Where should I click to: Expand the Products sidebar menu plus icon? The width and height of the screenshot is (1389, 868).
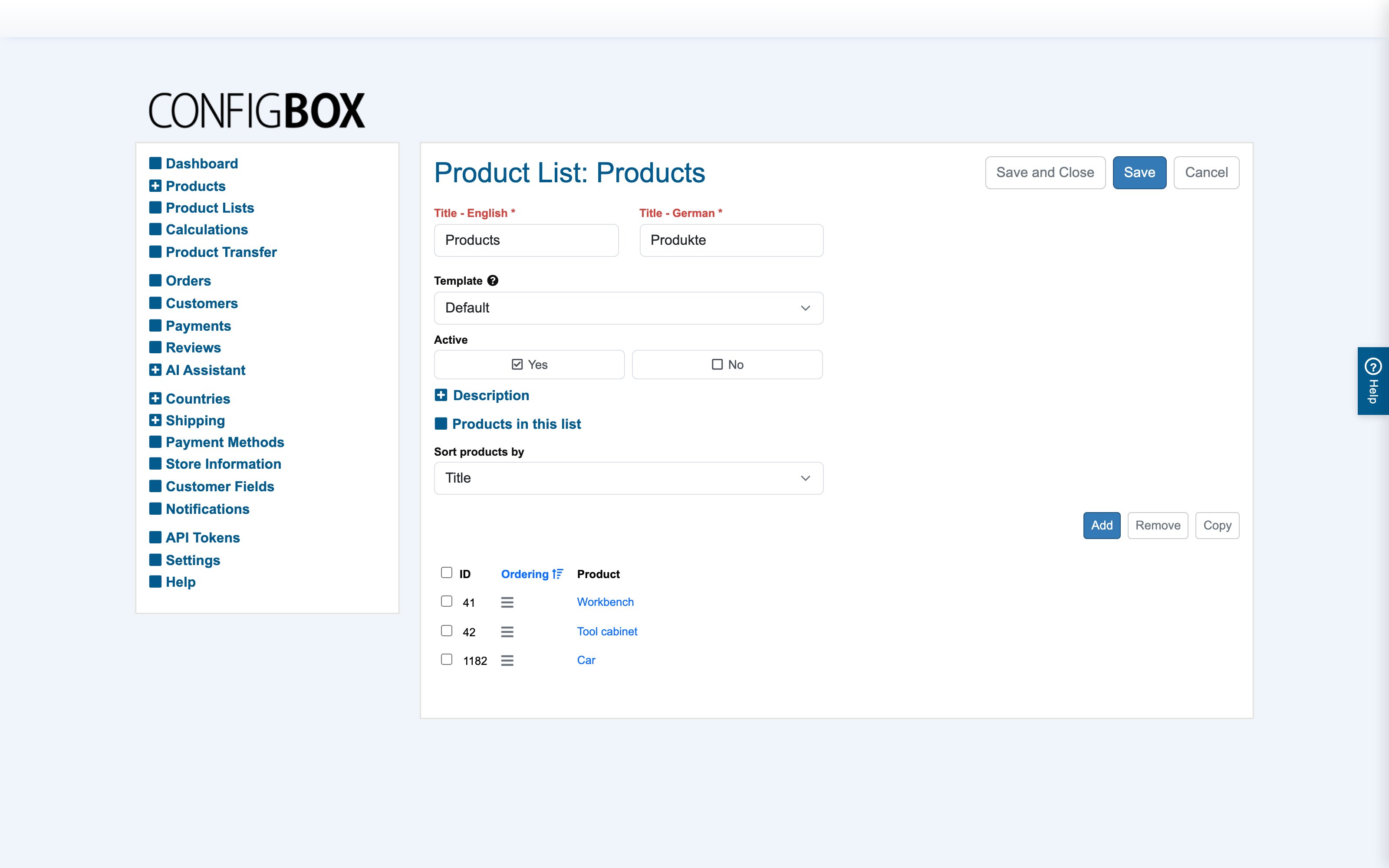(x=155, y=185)
